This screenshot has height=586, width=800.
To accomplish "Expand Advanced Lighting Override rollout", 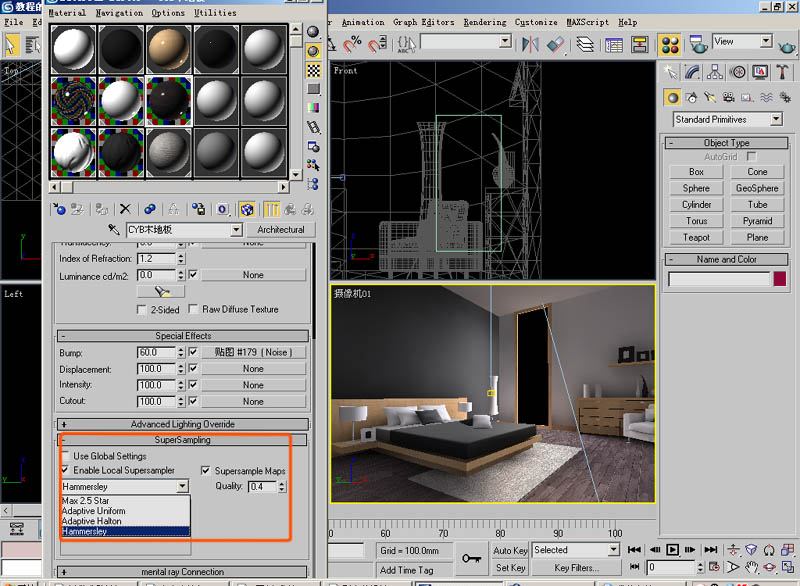I will tap(183, 424).
